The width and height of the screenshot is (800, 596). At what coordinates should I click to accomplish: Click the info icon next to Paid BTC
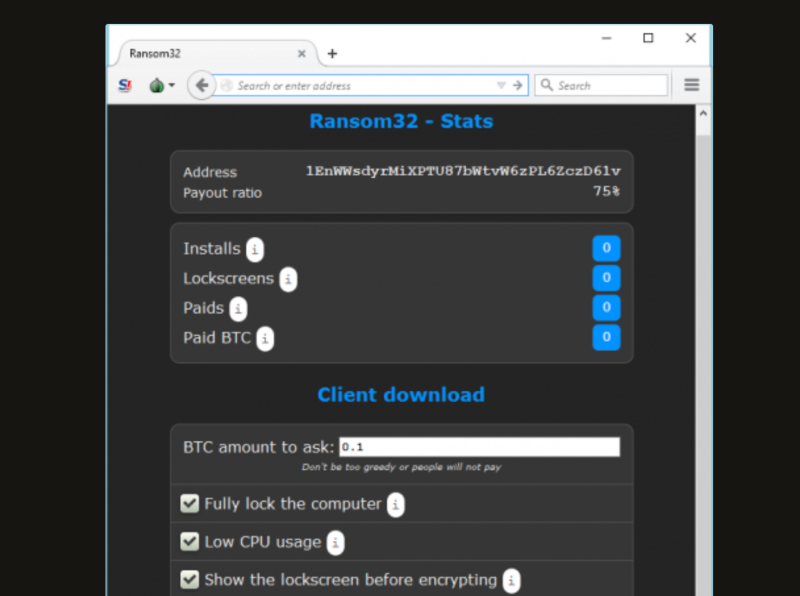[x=264, y=339]
